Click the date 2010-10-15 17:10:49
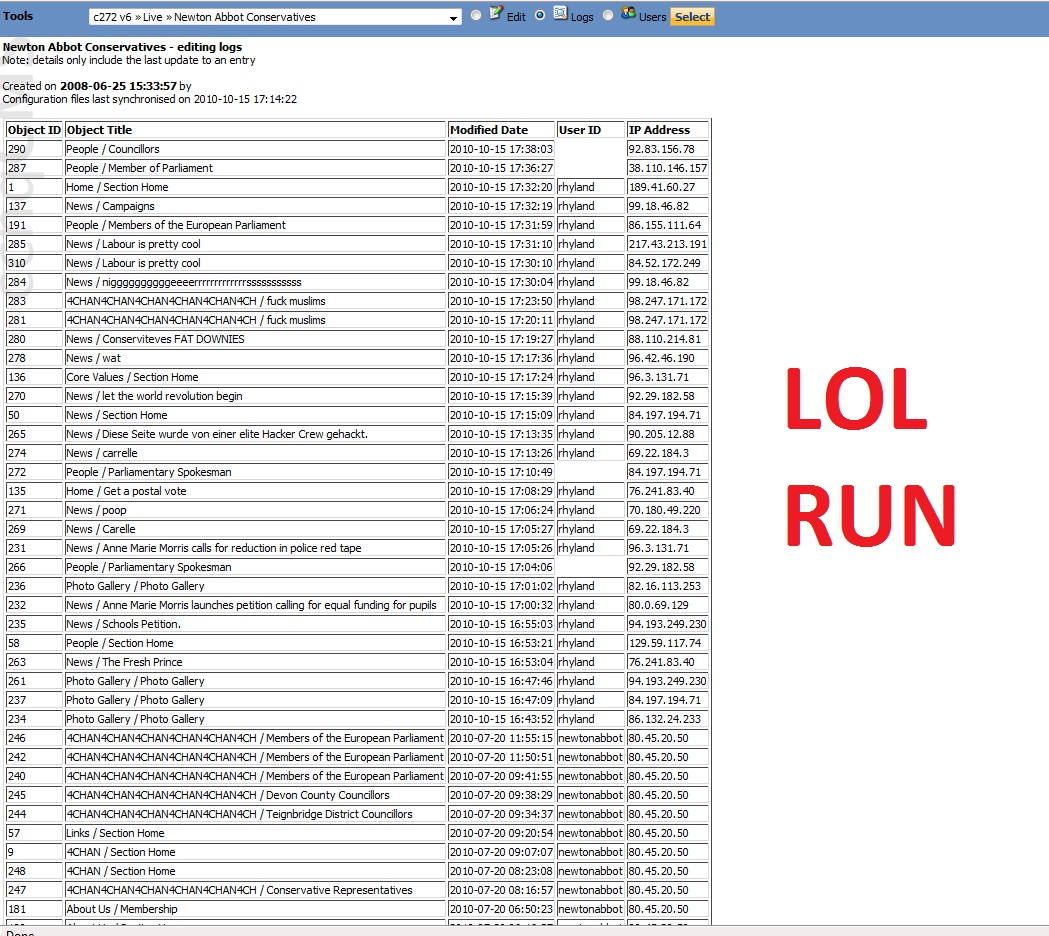 click(501, 472)
